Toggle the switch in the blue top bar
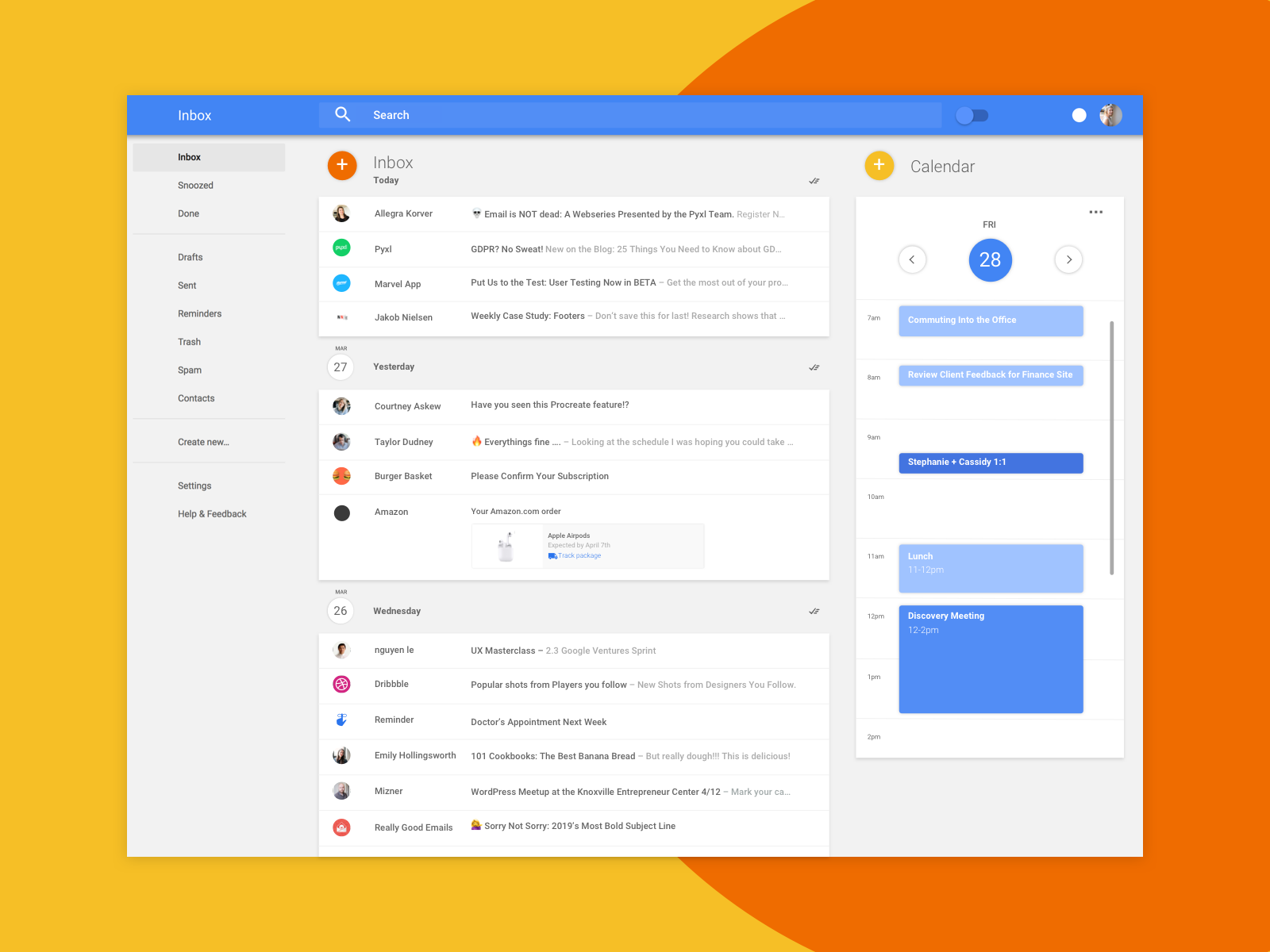This screenshot has height=952, width=1270. pyautogui.click(x=972, y=115)
